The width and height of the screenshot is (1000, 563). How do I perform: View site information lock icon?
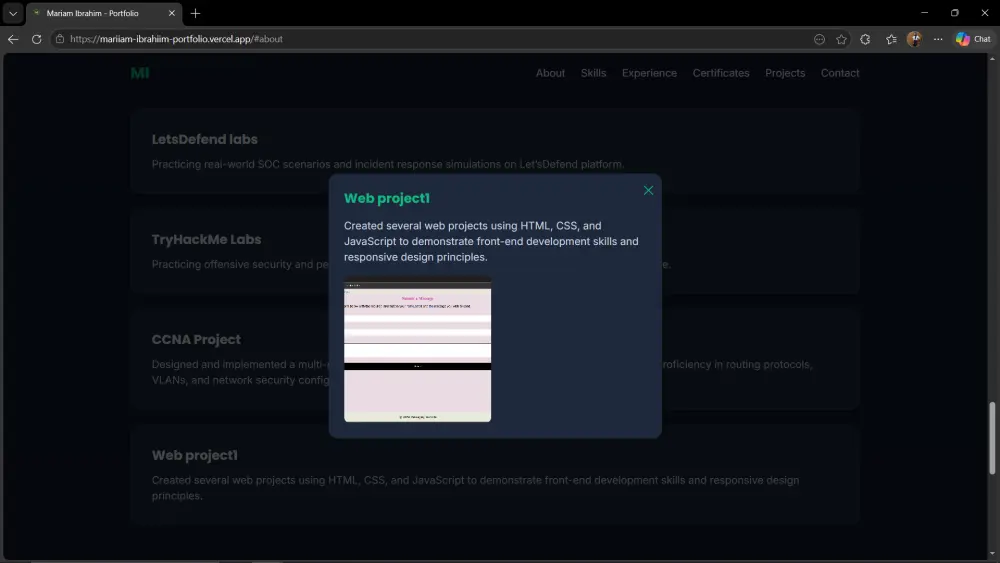59,39
